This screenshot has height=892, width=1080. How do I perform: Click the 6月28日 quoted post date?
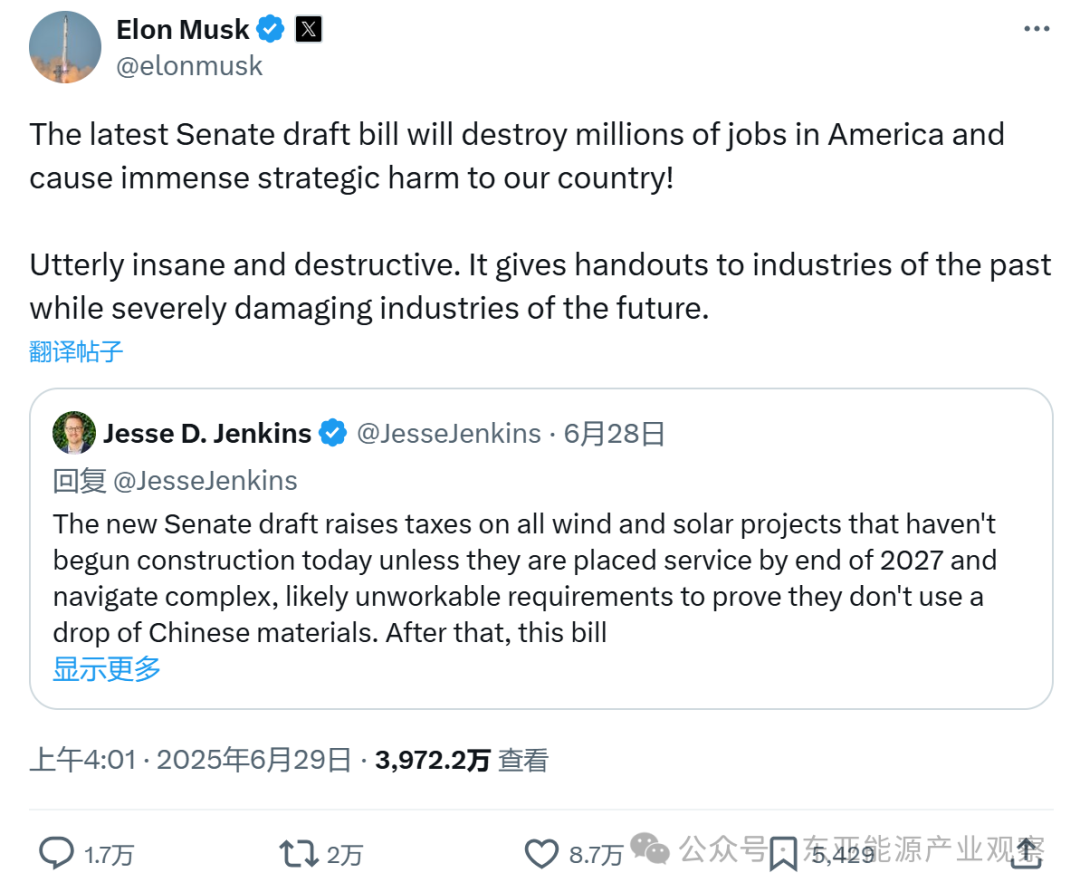pyautogui.click(x=614, y=434)
